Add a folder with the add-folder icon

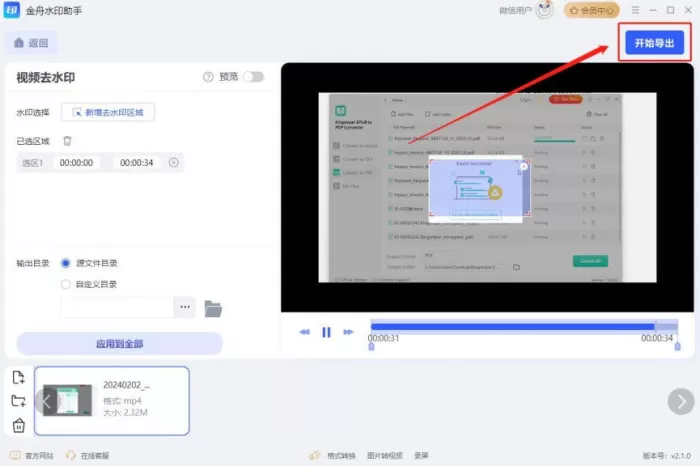(x=19, y=401)
